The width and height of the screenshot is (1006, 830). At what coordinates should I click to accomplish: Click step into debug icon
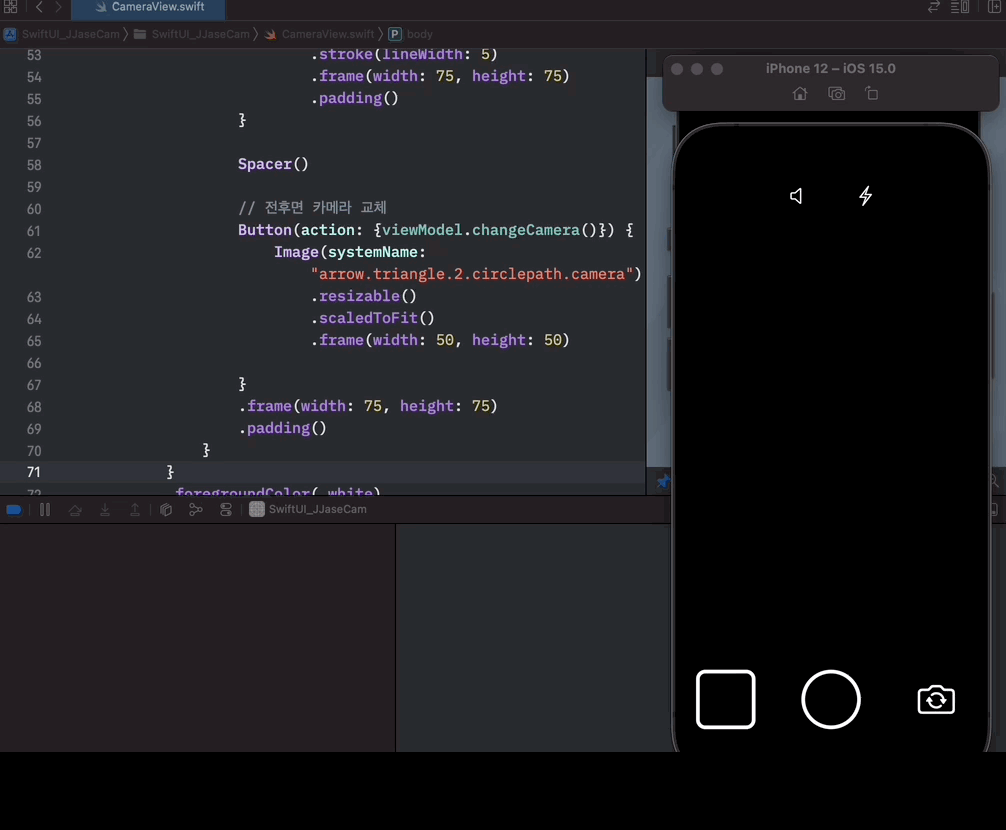point(105,510)
